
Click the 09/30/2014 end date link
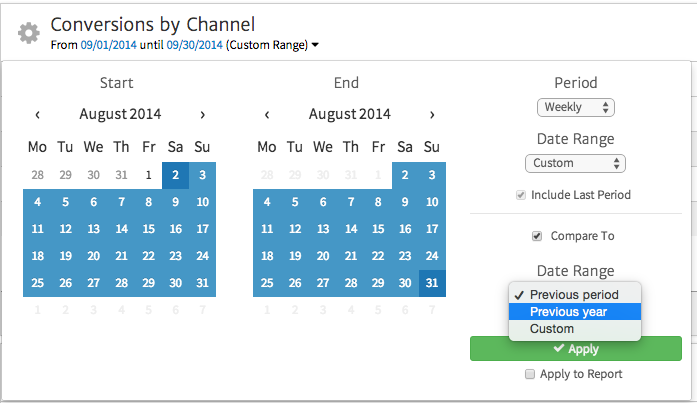[194, 45]
